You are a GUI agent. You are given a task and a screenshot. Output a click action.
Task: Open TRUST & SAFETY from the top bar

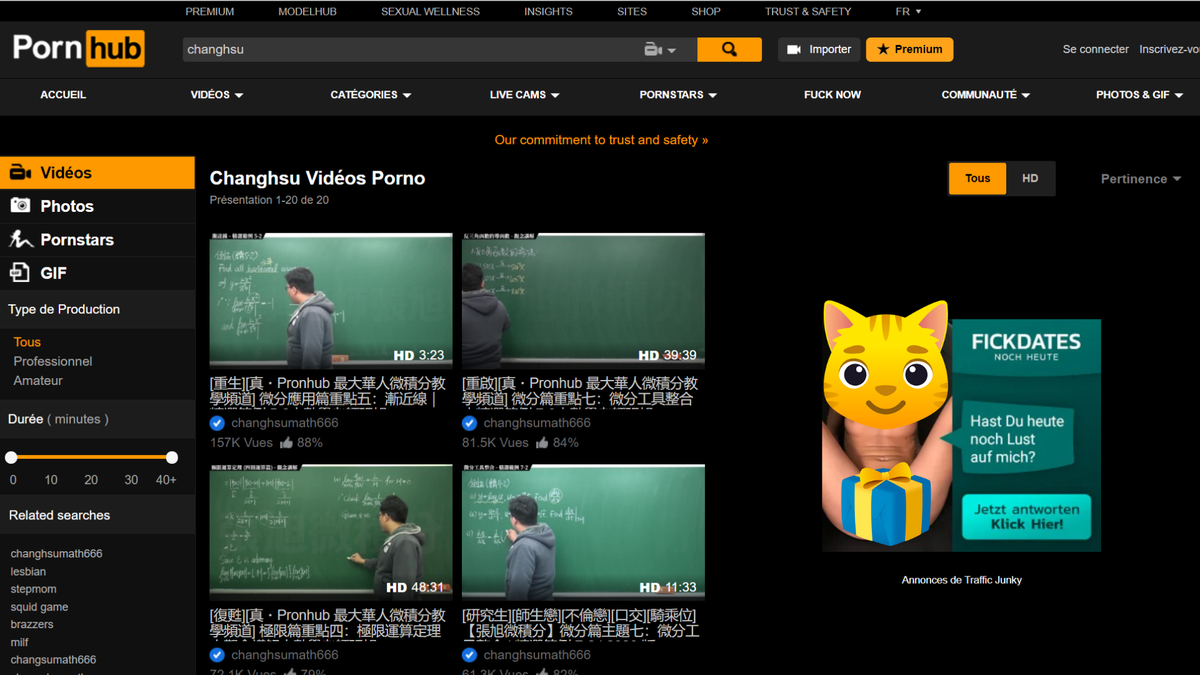pyautogui.click(x=808, y=12)
